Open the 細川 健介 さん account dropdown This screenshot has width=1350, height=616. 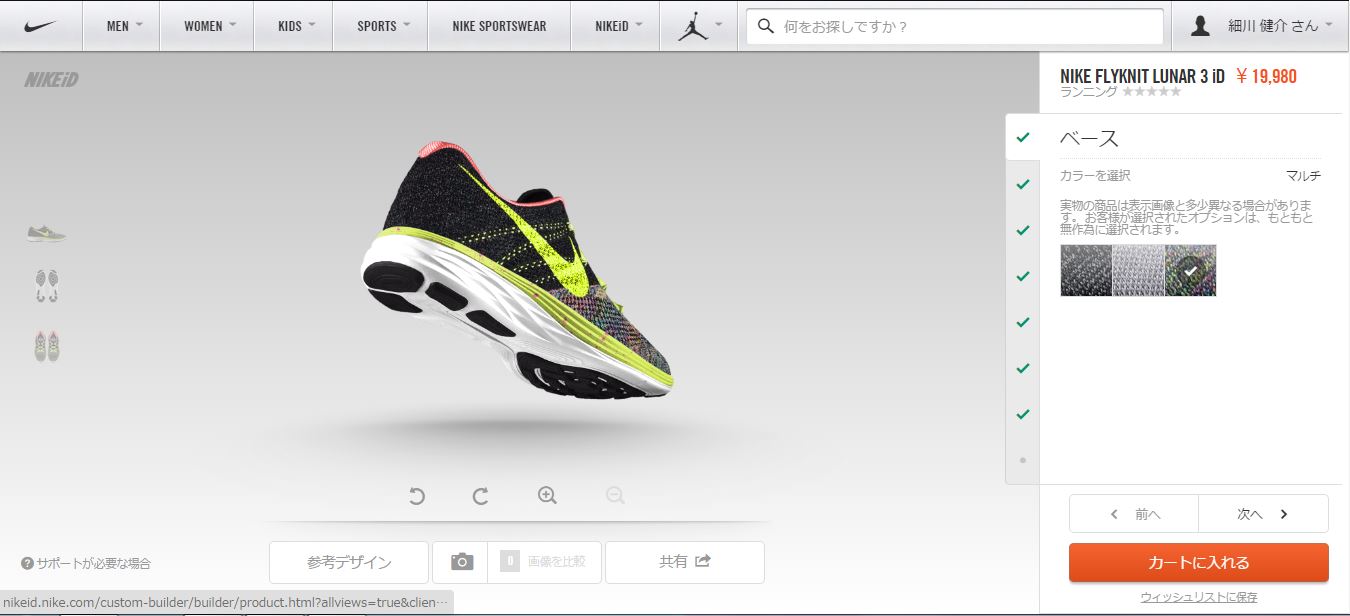[x=1281, y=26]
